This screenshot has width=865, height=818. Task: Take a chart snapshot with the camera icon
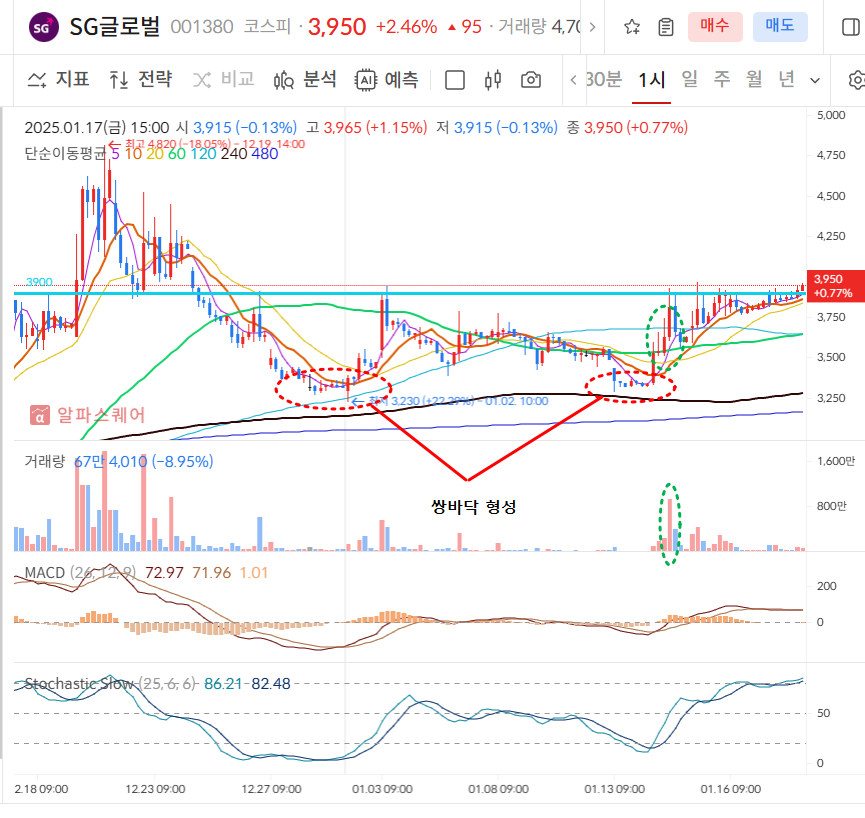pos(531,78)
